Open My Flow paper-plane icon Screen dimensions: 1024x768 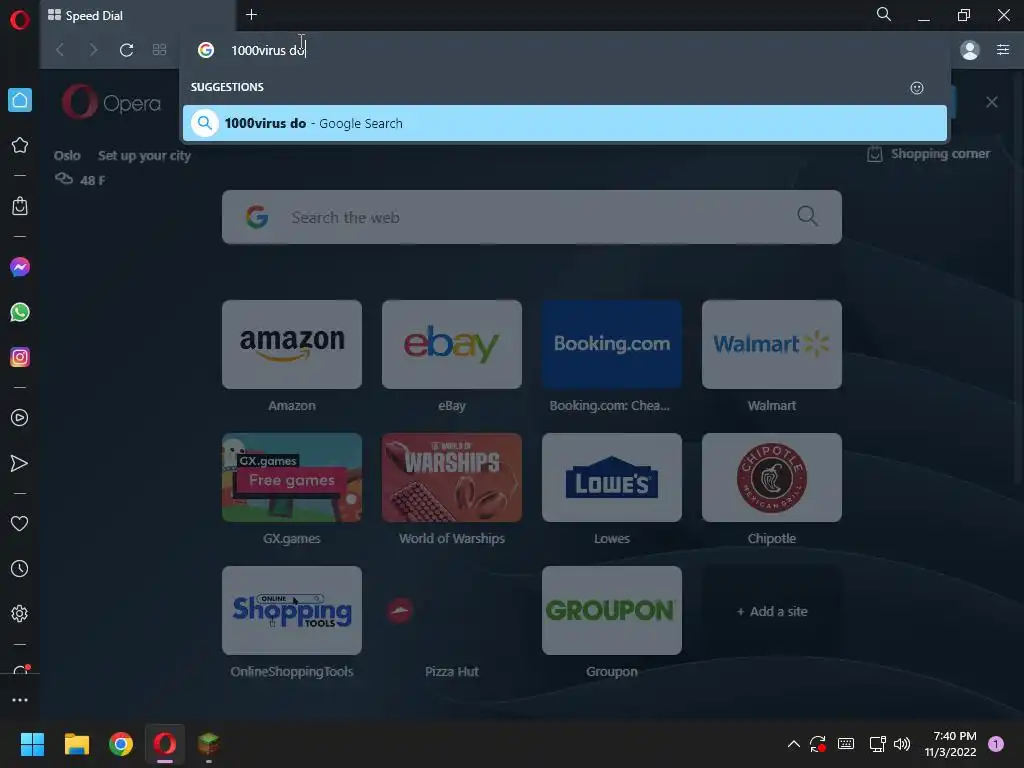click(20, 463)
